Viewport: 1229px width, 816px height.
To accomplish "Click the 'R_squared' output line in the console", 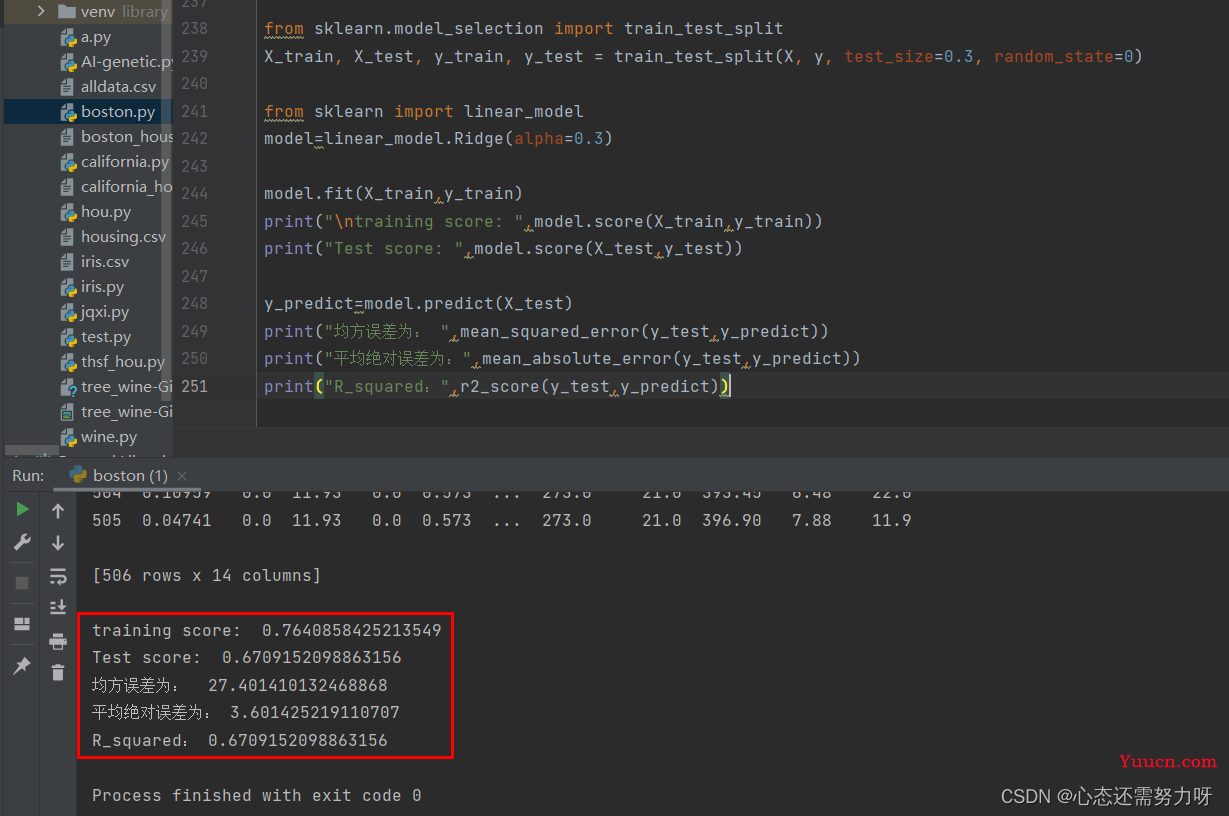I will click(240, 741).
